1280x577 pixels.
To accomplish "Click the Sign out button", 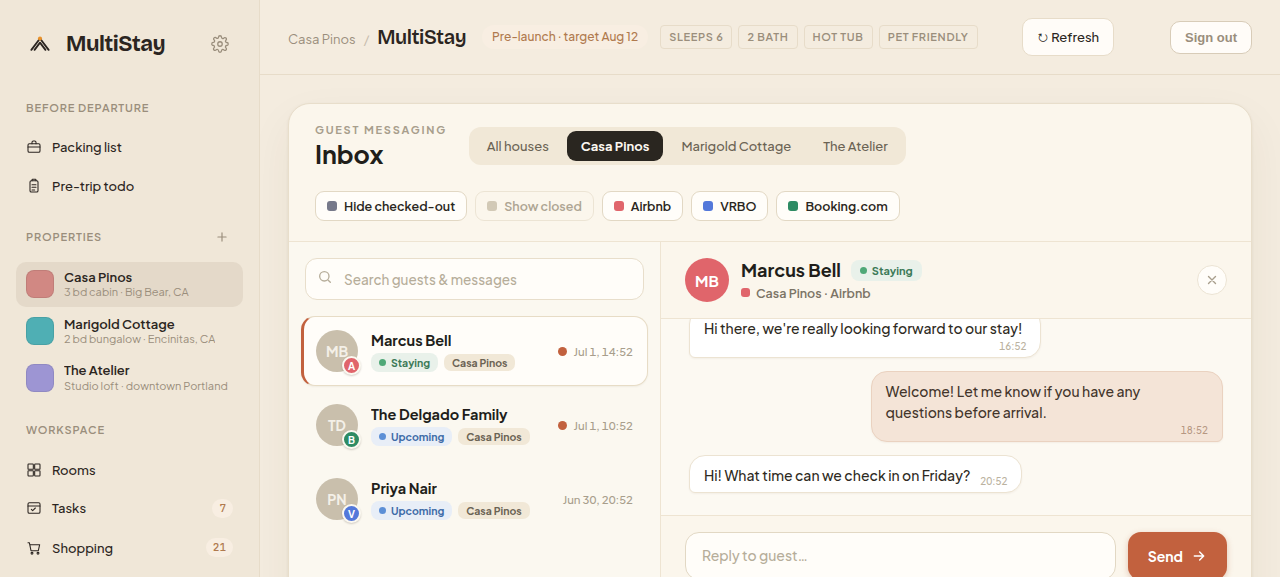I will 1211,37.
